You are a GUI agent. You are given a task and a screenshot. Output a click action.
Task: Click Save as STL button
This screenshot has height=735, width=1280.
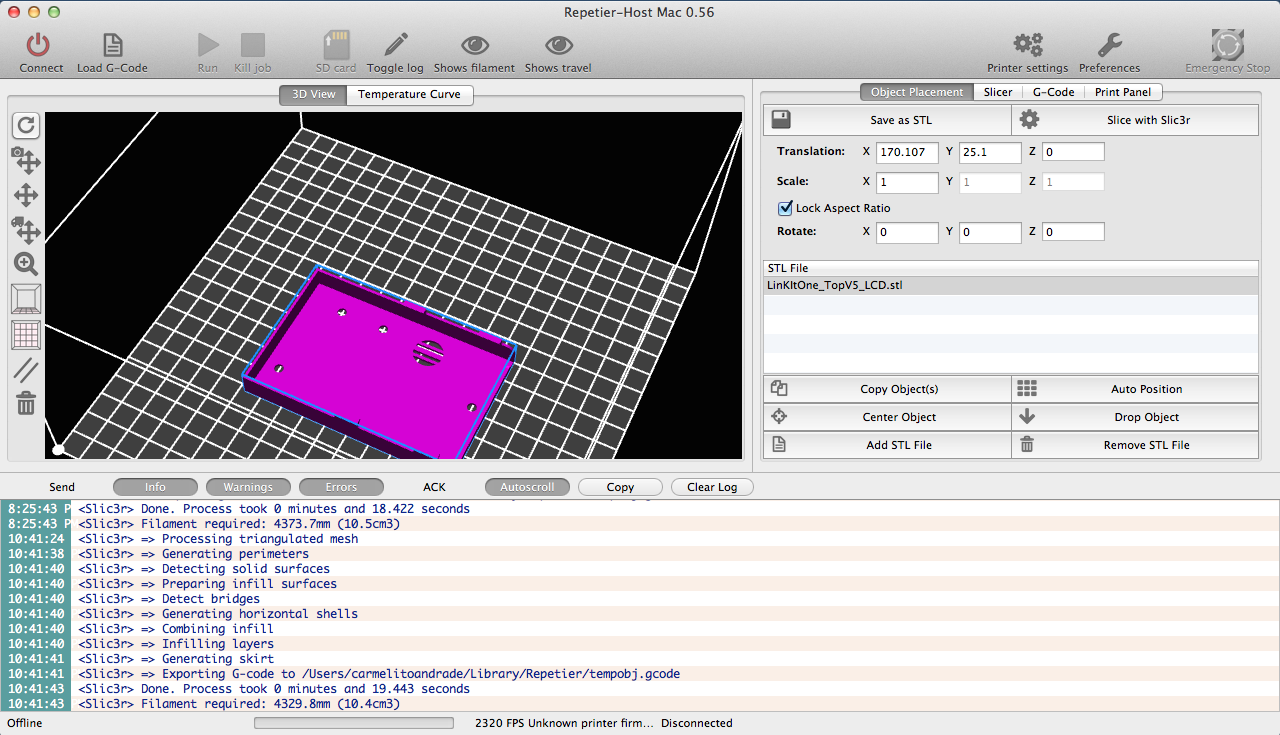pos(887,120)
